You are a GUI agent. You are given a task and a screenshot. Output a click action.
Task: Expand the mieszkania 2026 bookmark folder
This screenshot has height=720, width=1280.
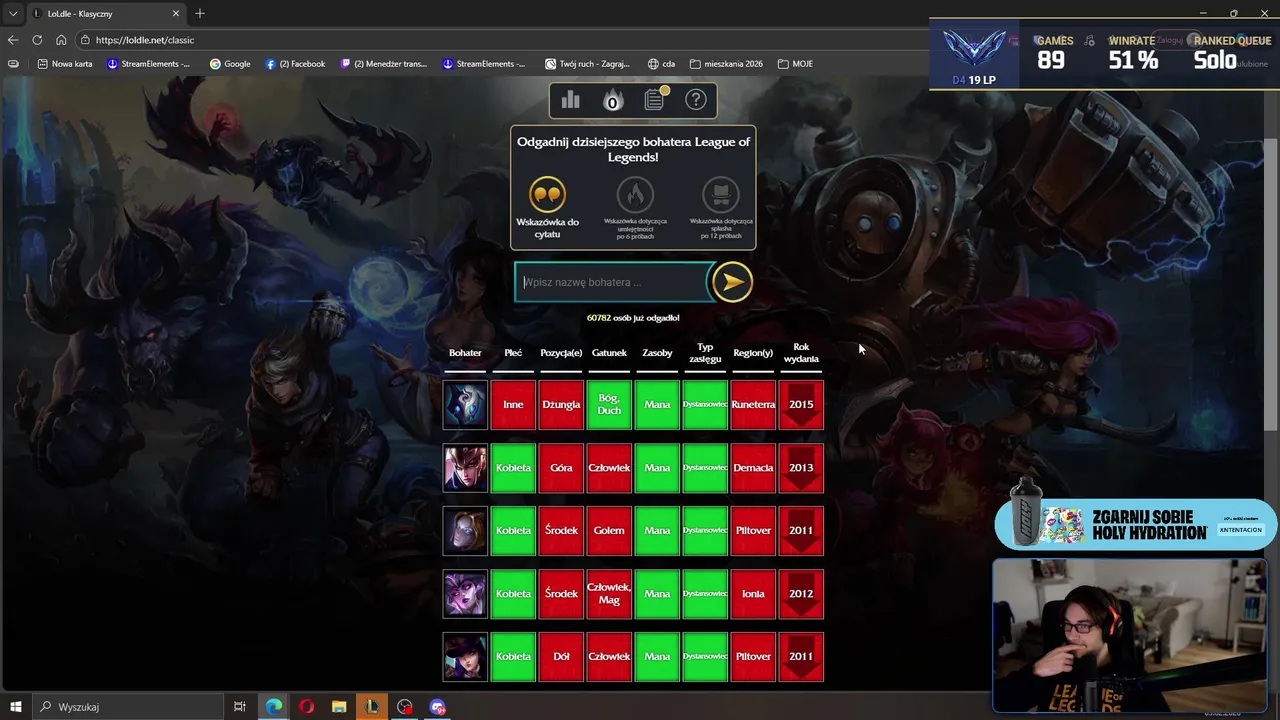[726, 64]
